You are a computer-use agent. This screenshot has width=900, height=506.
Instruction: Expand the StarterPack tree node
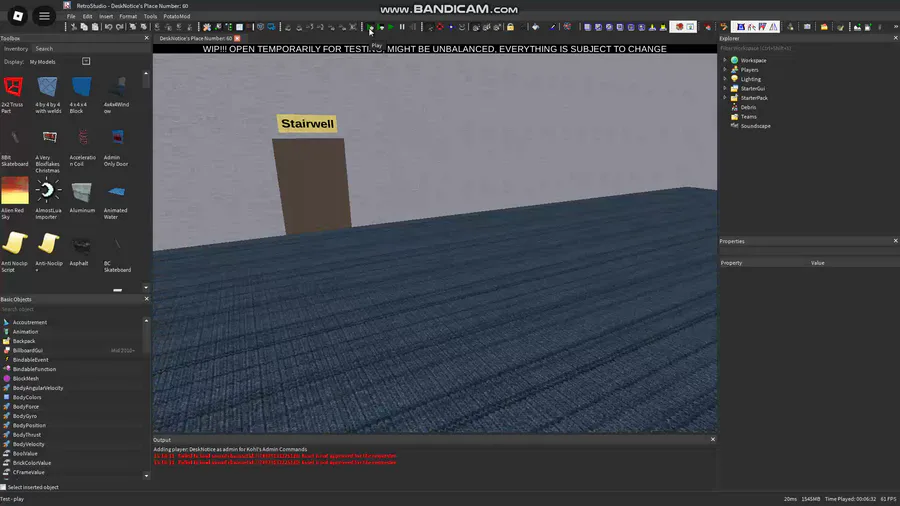(725, 98)
